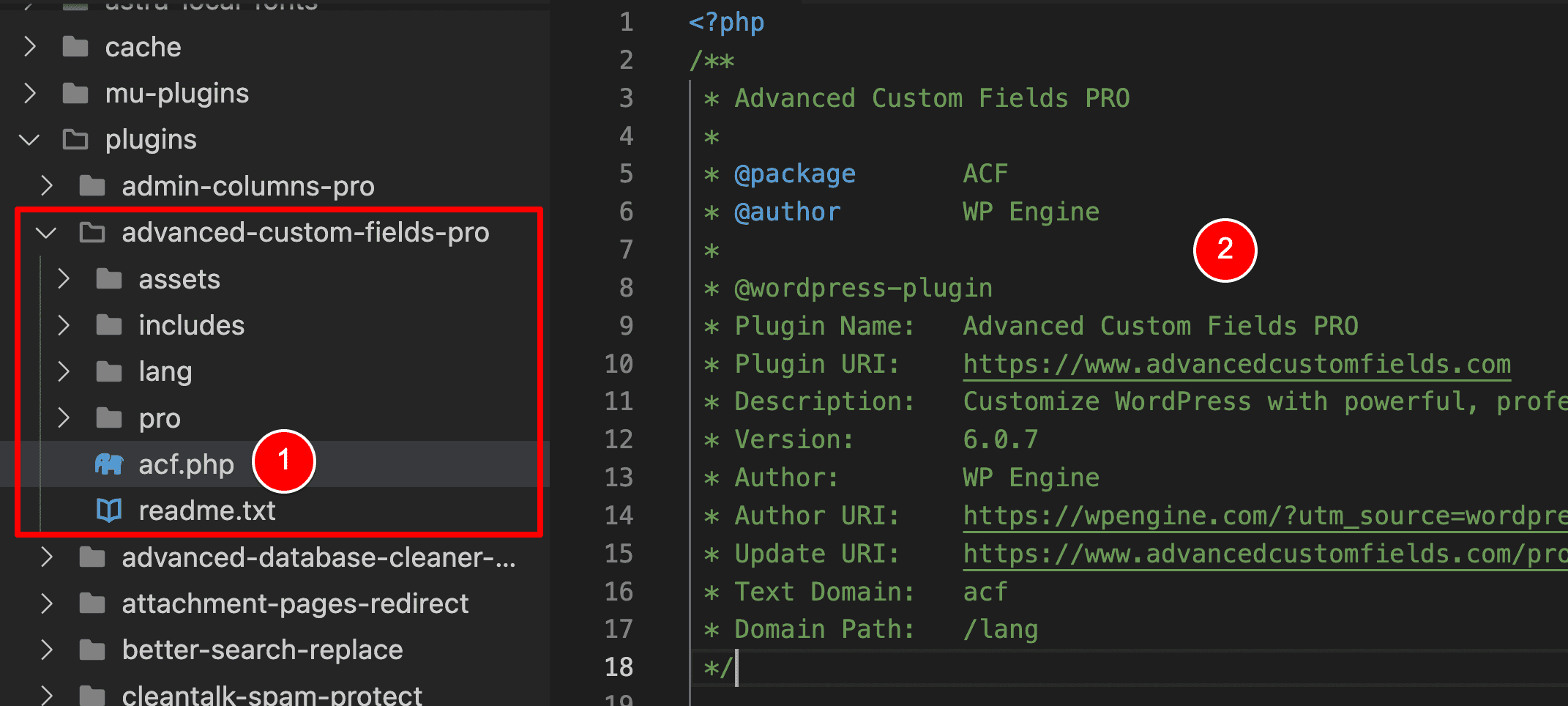
Task: Click the advanced-custom-fields-pro open folder icon
Action: coord(92,232)
